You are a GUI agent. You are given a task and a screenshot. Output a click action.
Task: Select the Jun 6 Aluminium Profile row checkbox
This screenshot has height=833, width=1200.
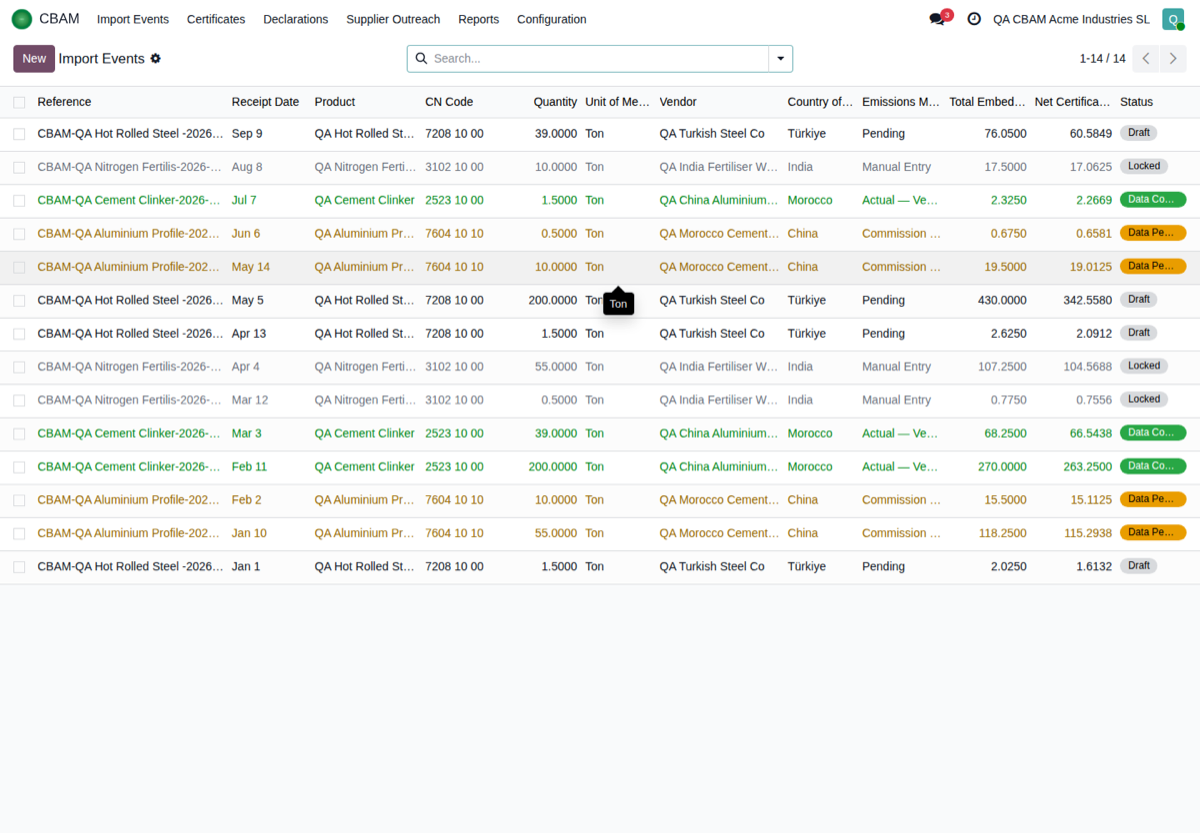pos(19,234)
